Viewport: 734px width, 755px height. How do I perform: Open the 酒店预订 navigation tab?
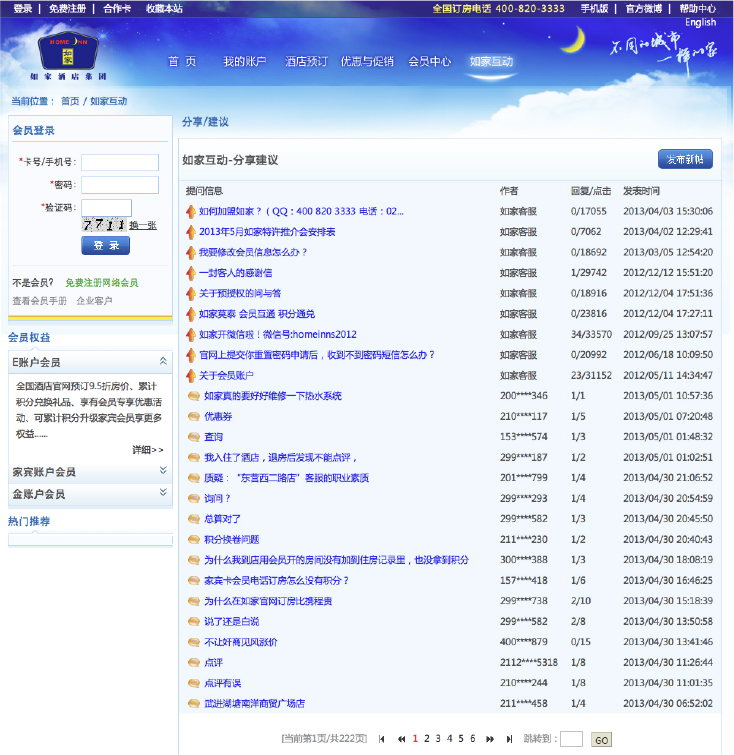[x=306, y=62]
